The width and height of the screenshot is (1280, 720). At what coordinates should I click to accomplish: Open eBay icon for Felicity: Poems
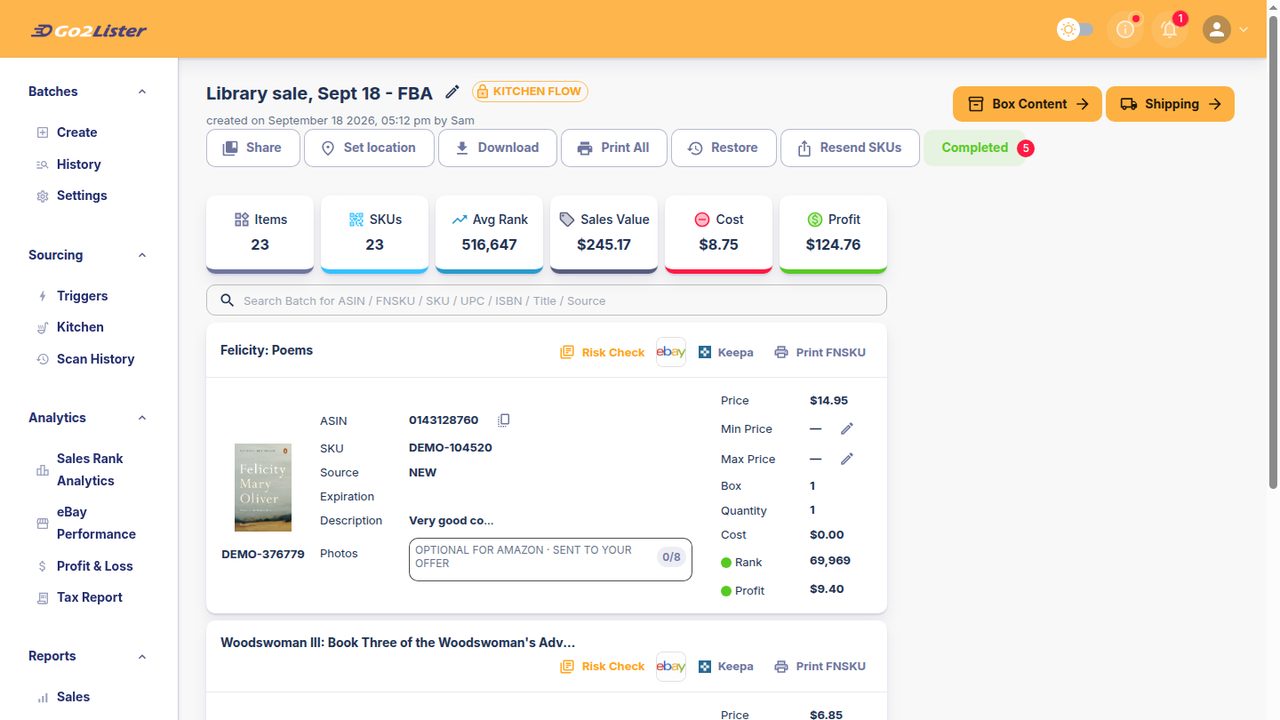(670, 352)
